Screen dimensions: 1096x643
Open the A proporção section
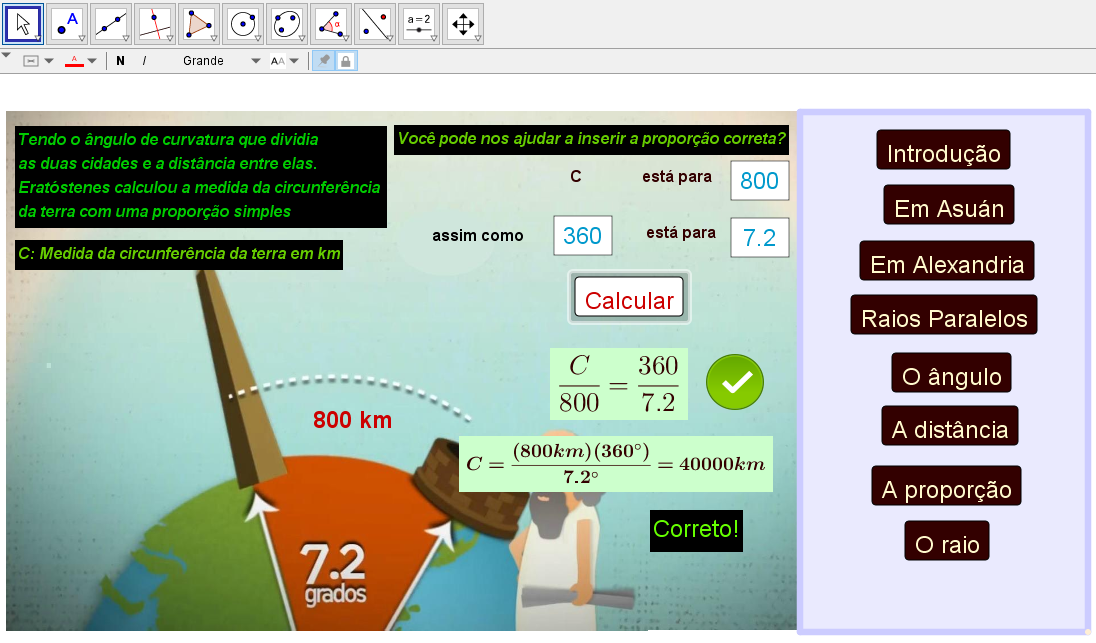[946, 486]
